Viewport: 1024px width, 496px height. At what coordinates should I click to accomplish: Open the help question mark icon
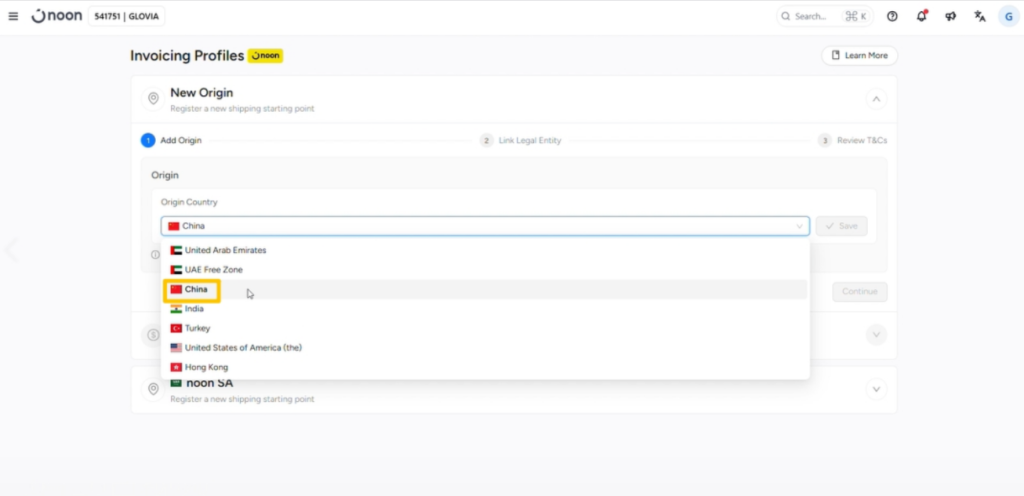[x=892, y=16]
